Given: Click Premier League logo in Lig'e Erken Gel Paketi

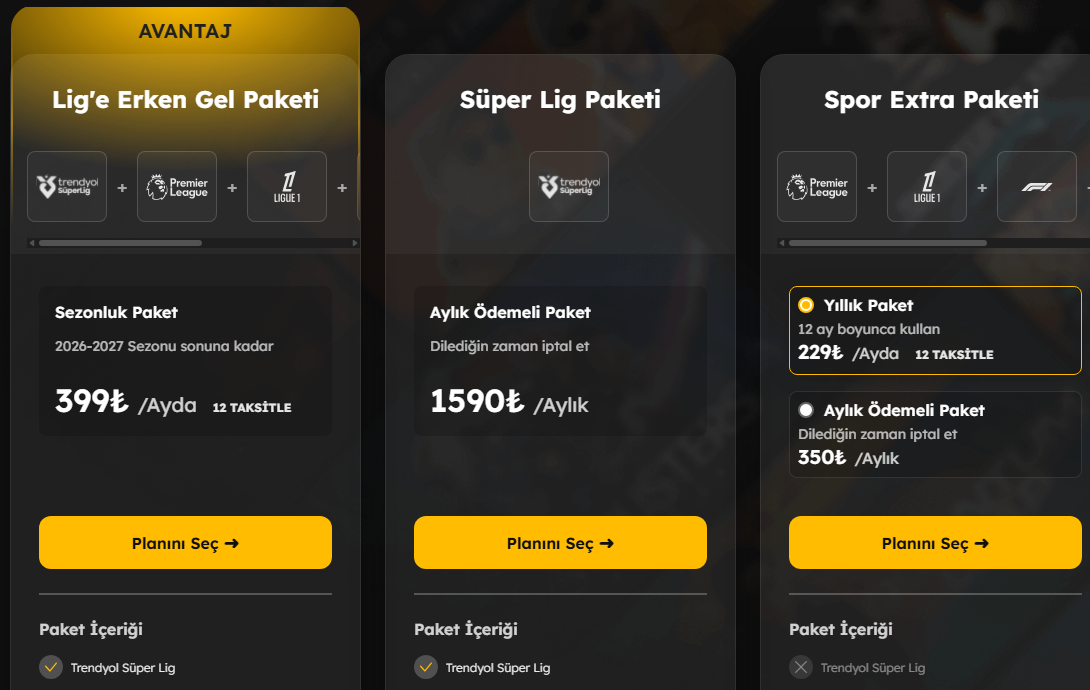Looking at the screenshot, I should click(177, 186).
